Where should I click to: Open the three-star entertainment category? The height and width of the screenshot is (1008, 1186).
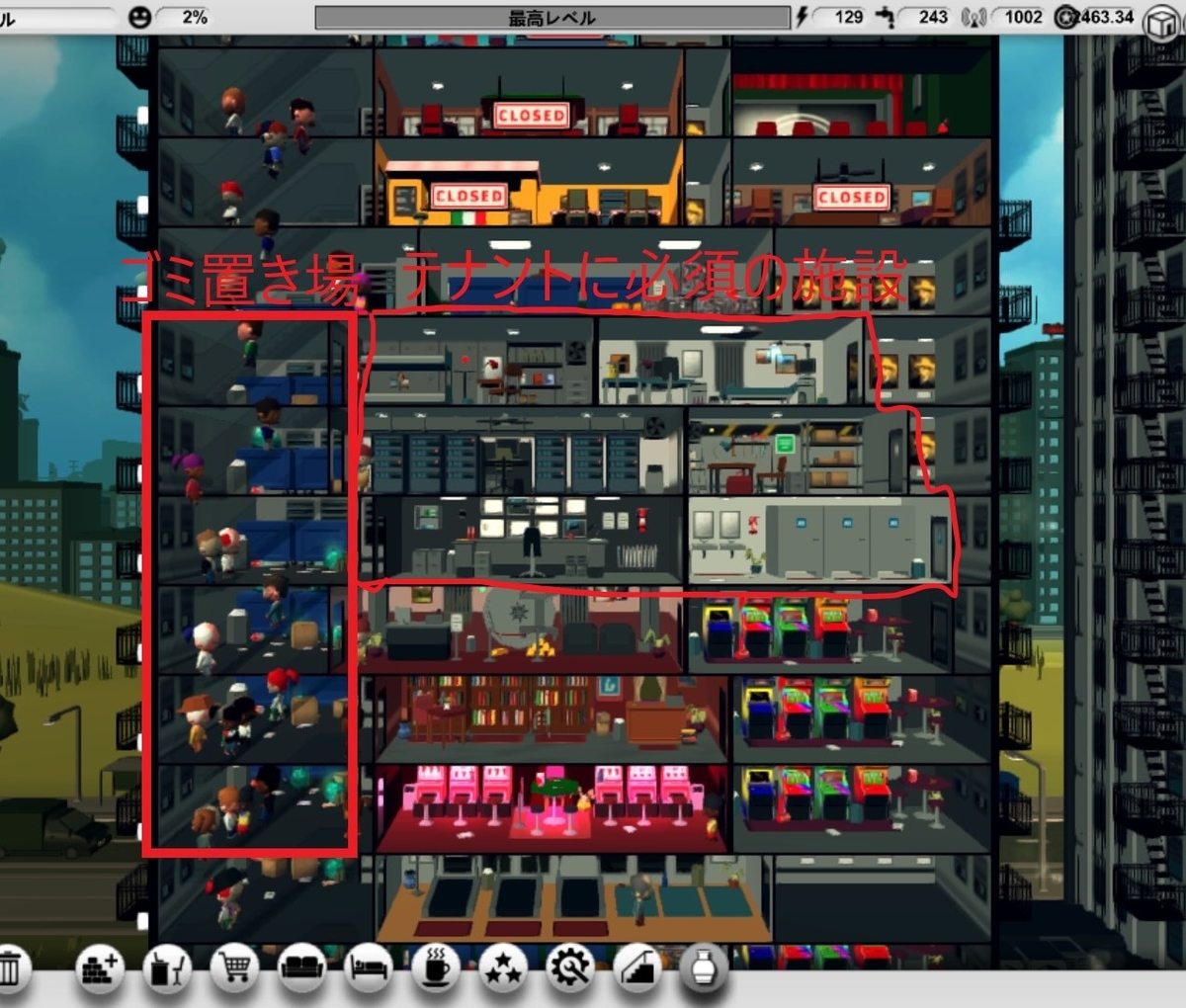[503, 968]
